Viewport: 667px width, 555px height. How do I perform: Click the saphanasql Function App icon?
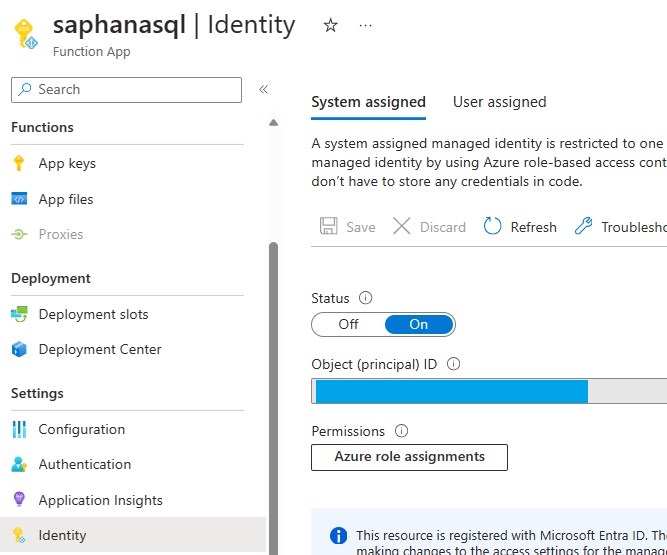tap(25, 34)
